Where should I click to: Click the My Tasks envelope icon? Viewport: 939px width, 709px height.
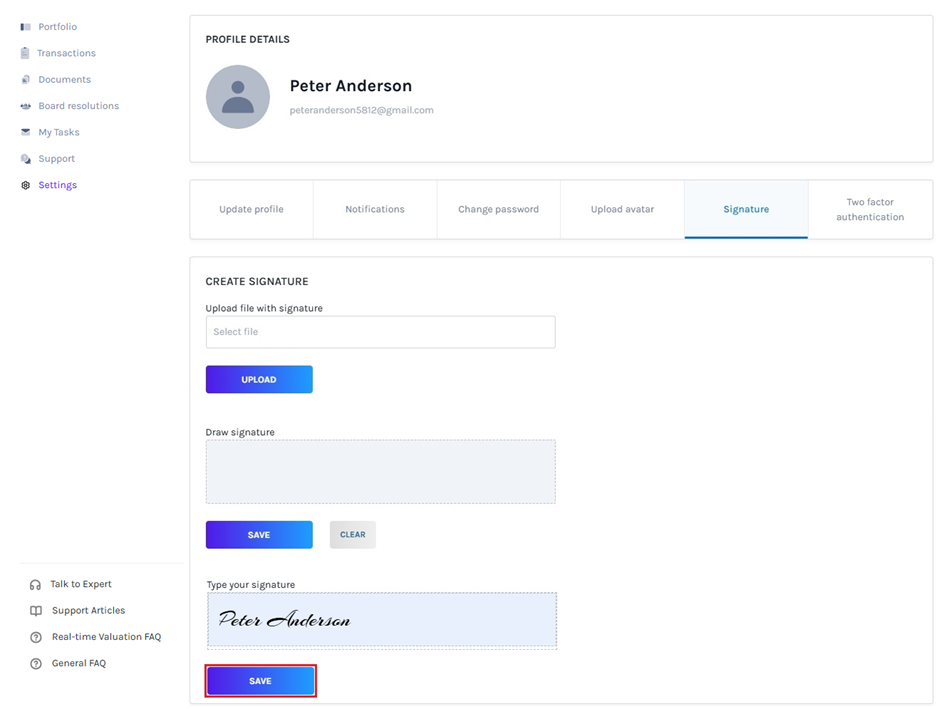click(25, 132)
